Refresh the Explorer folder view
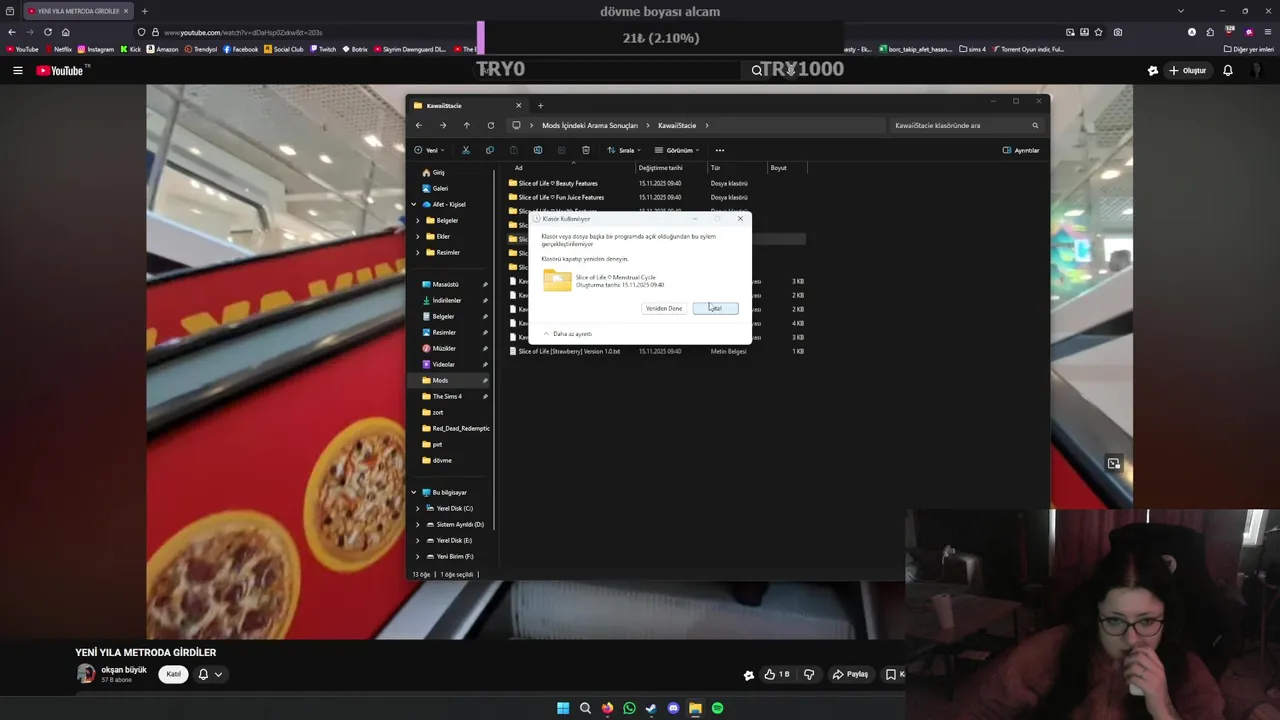The image size is (1280, 720). coord(490,125)
